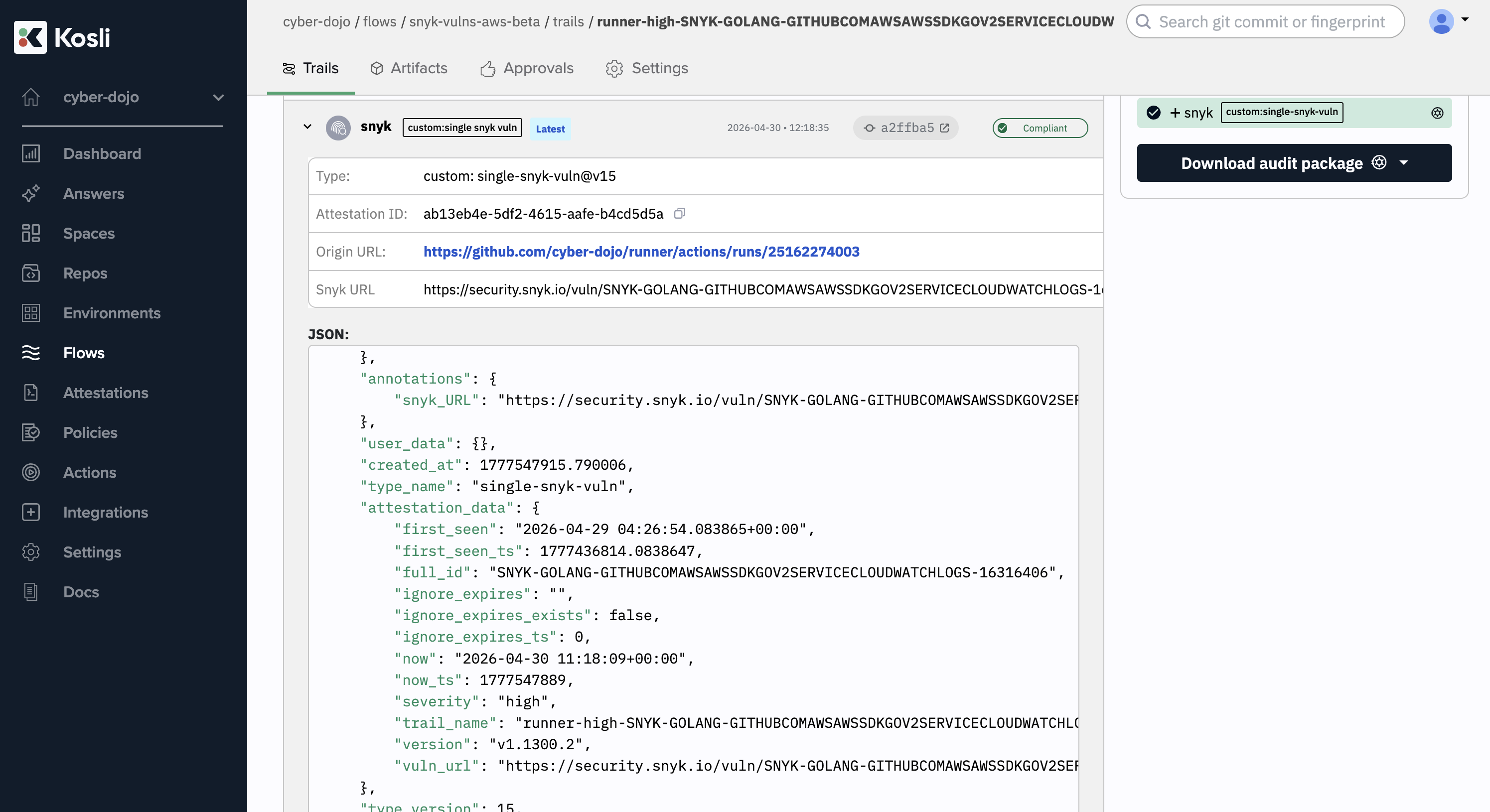Open the user menu caret
The image size is (1490, 812).
pyautogui.click(x=1465, y=19)
